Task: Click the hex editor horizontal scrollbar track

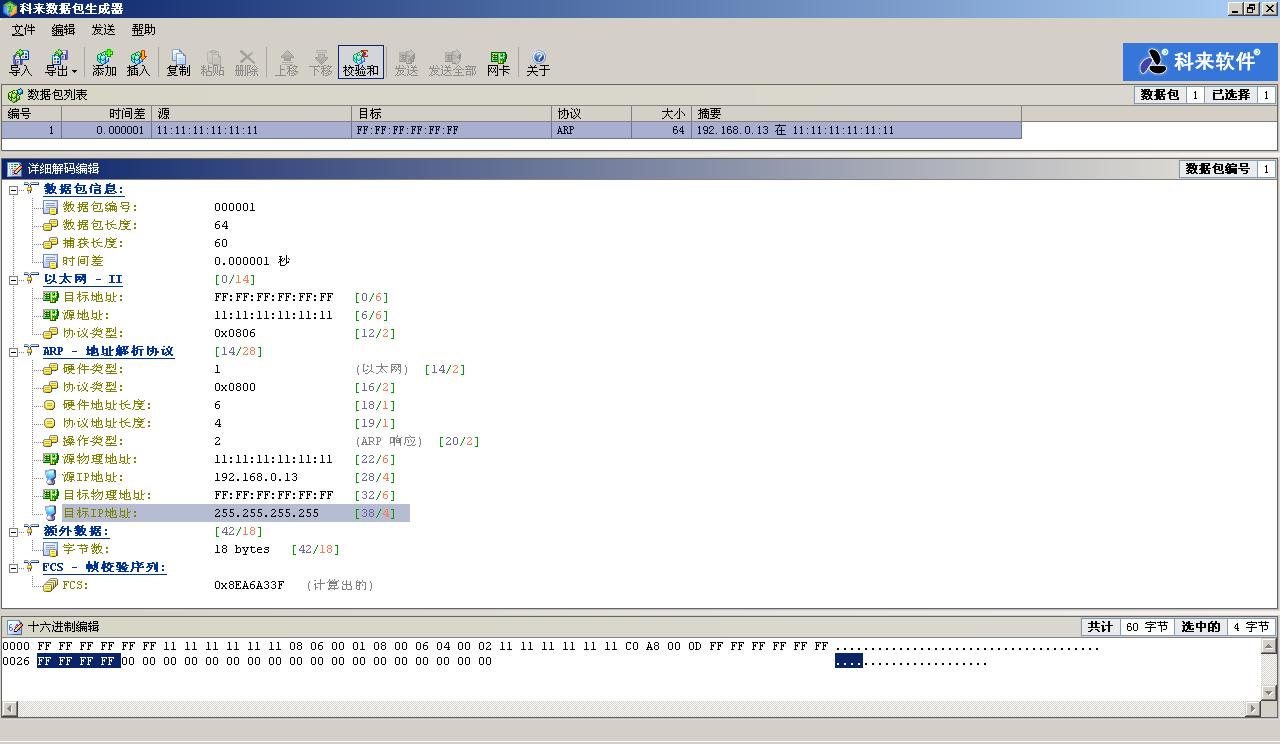Action: click(x=630, y=709)
